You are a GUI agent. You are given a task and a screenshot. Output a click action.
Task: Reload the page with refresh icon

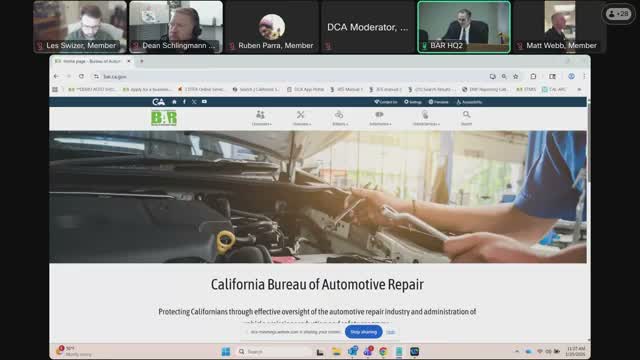coord(81,76)
